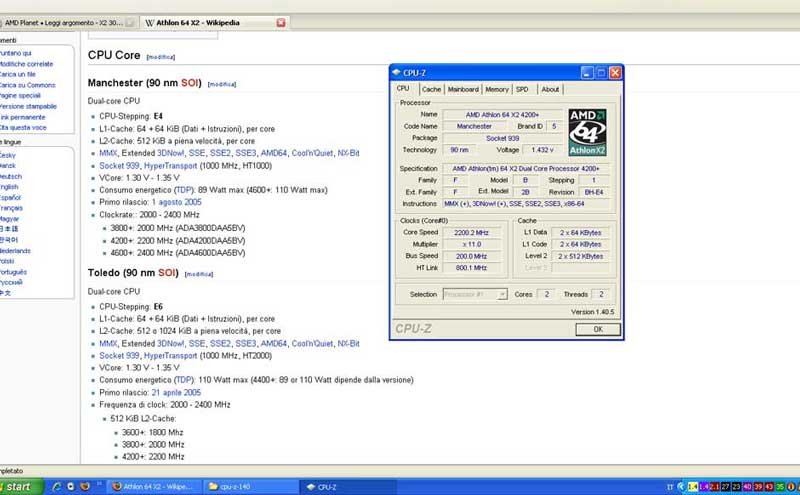The height and width of the screenshot is (495, 800).
Task: Click the black 23 tray temperature icon
Action: 736,487
